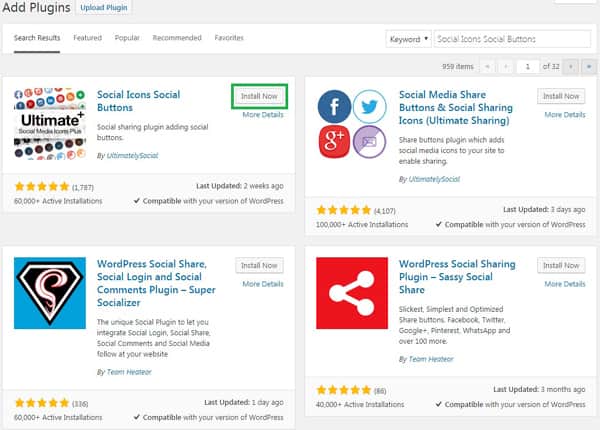Screen dimensions: 600x430
Task: Go to the Recommended tab
Action: (177, 38)
